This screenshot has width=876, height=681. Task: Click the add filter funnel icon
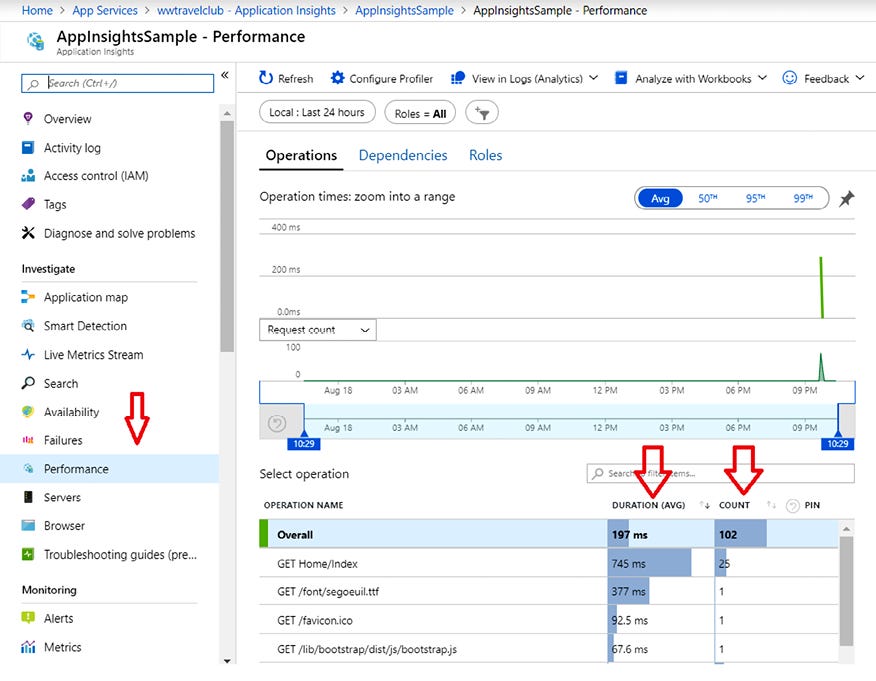(x=482, y=113)
